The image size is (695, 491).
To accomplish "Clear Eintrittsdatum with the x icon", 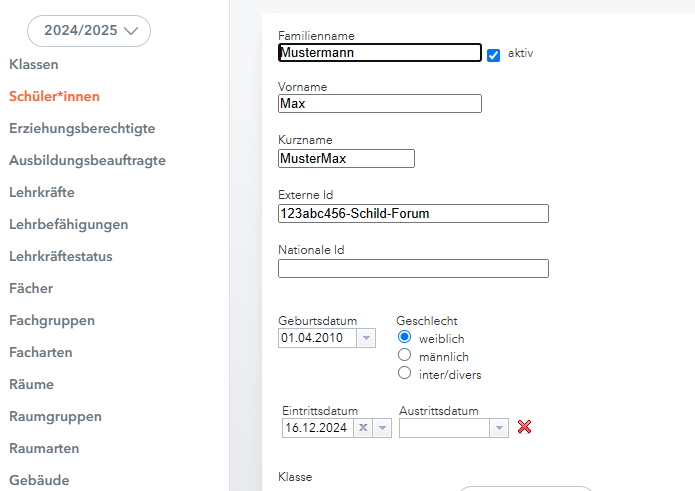I will pyautogui.click(x=363, y=428).
